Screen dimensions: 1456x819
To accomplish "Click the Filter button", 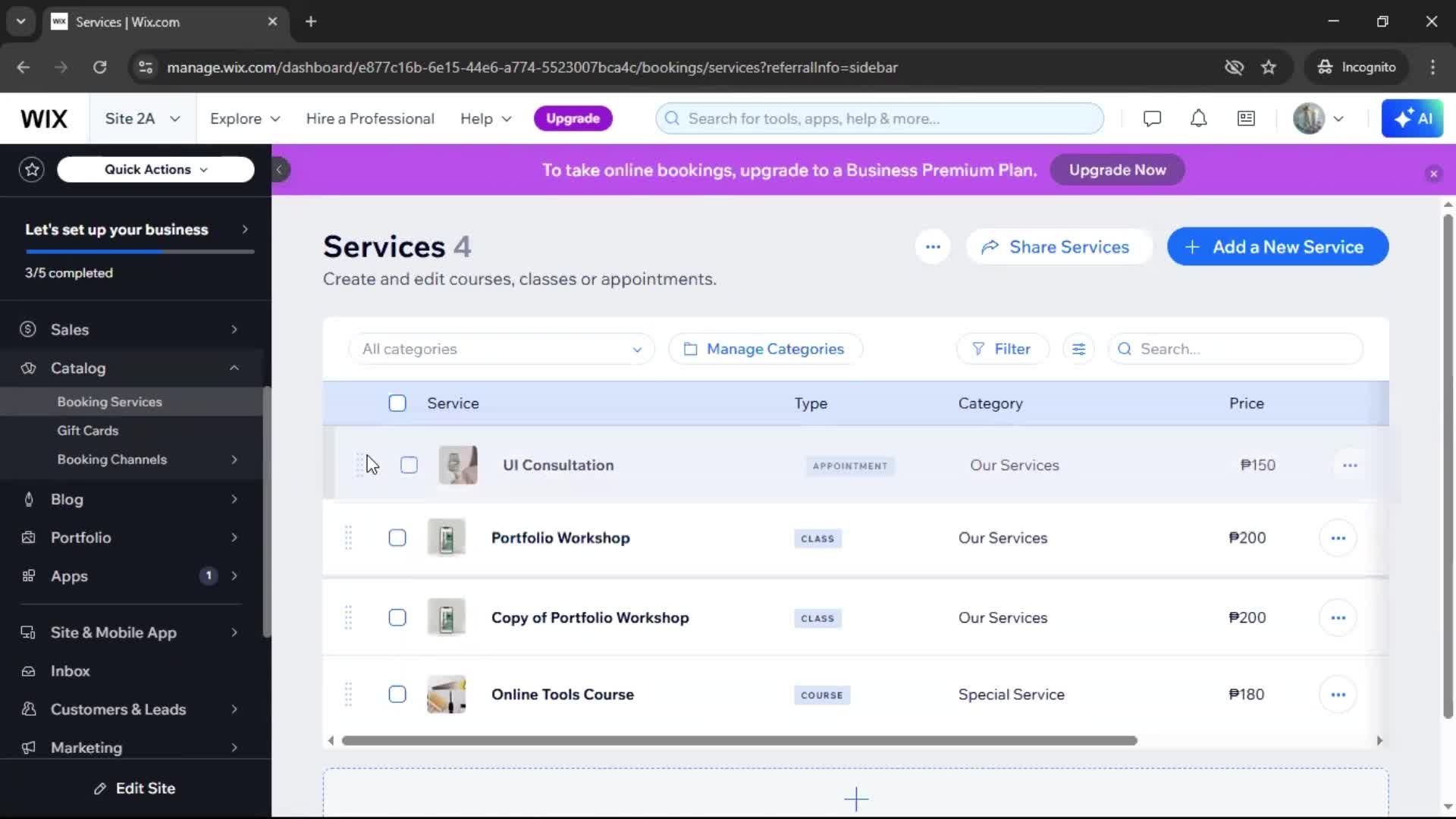I will pos(1003,349).
